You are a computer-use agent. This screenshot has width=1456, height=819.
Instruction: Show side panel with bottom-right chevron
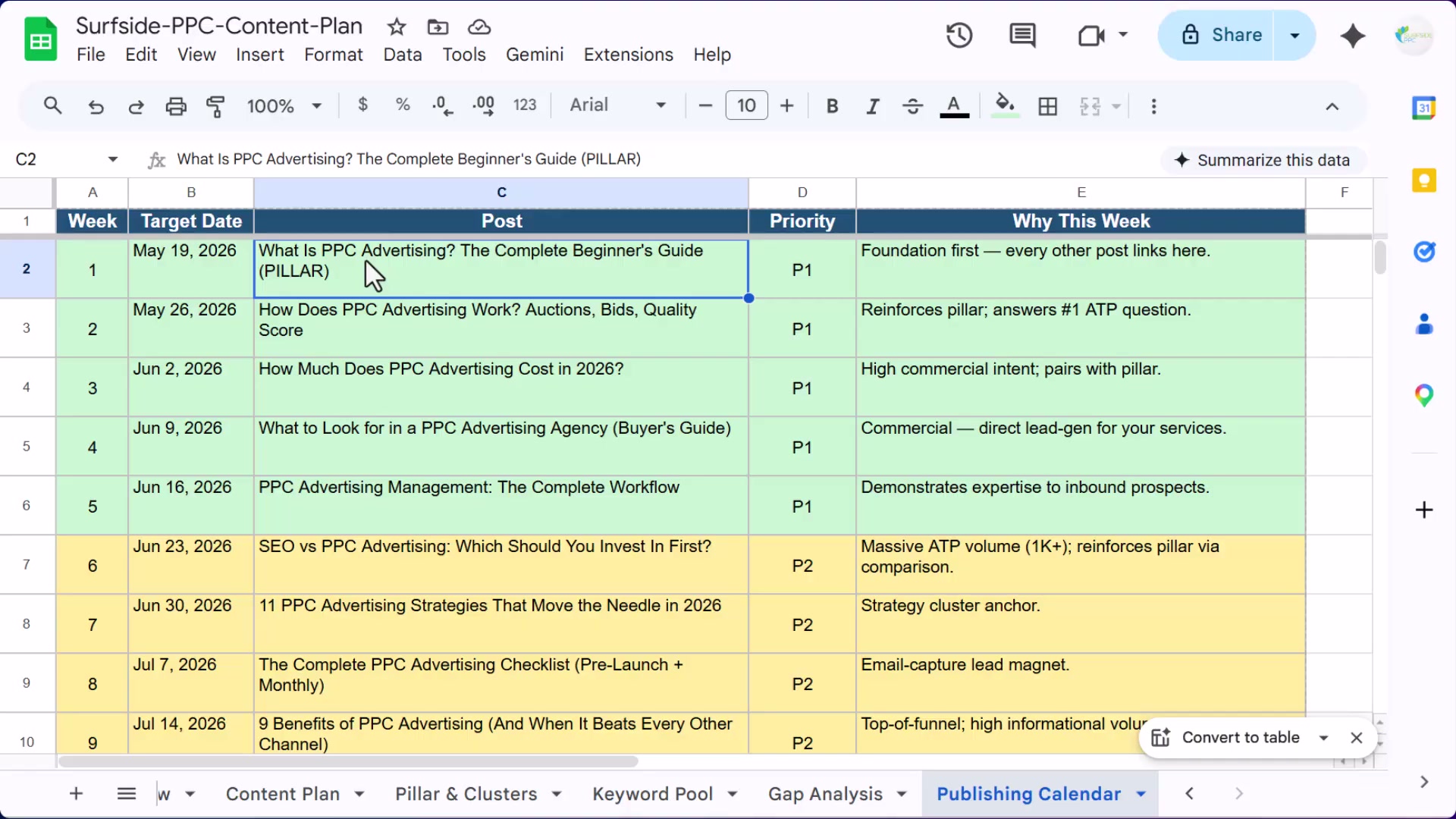[x=1424, y=782]
